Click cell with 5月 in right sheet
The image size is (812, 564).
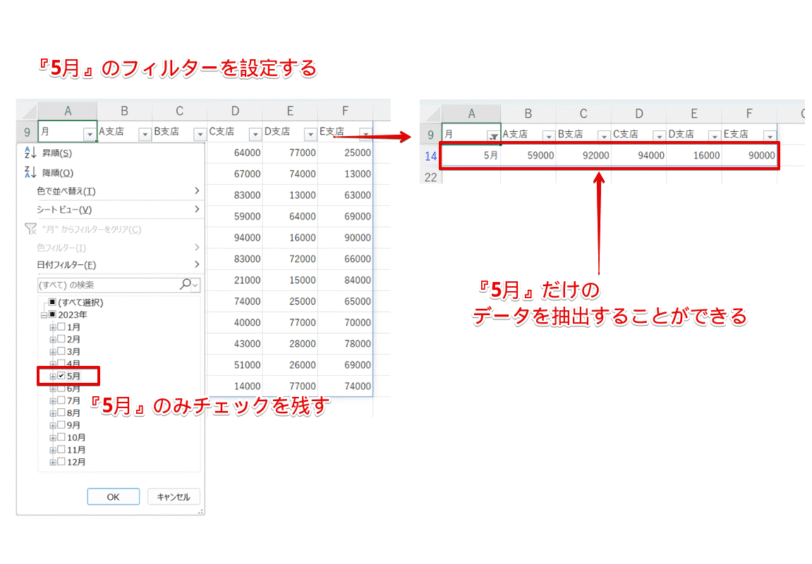coord(471,155)
